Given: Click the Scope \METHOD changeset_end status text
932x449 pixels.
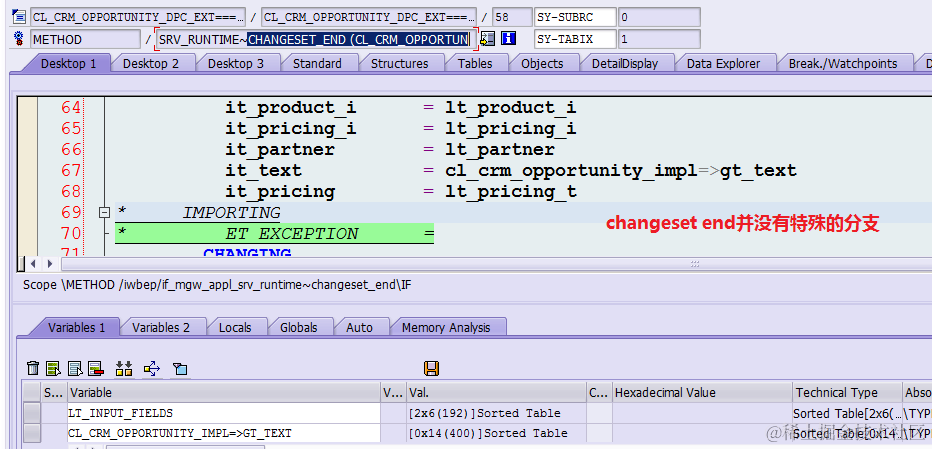Looking at the screenshot, I should pyautogui.click(x=217, y=285).
